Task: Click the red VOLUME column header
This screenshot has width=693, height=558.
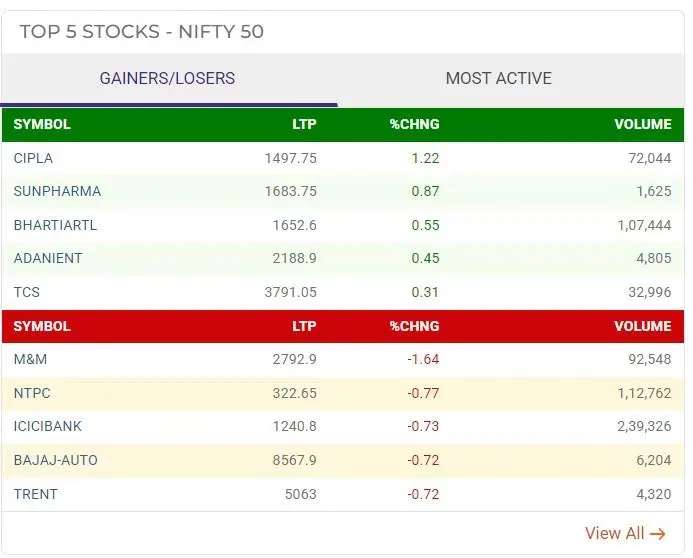Action: pyautogui.click(x=642, y=326)
